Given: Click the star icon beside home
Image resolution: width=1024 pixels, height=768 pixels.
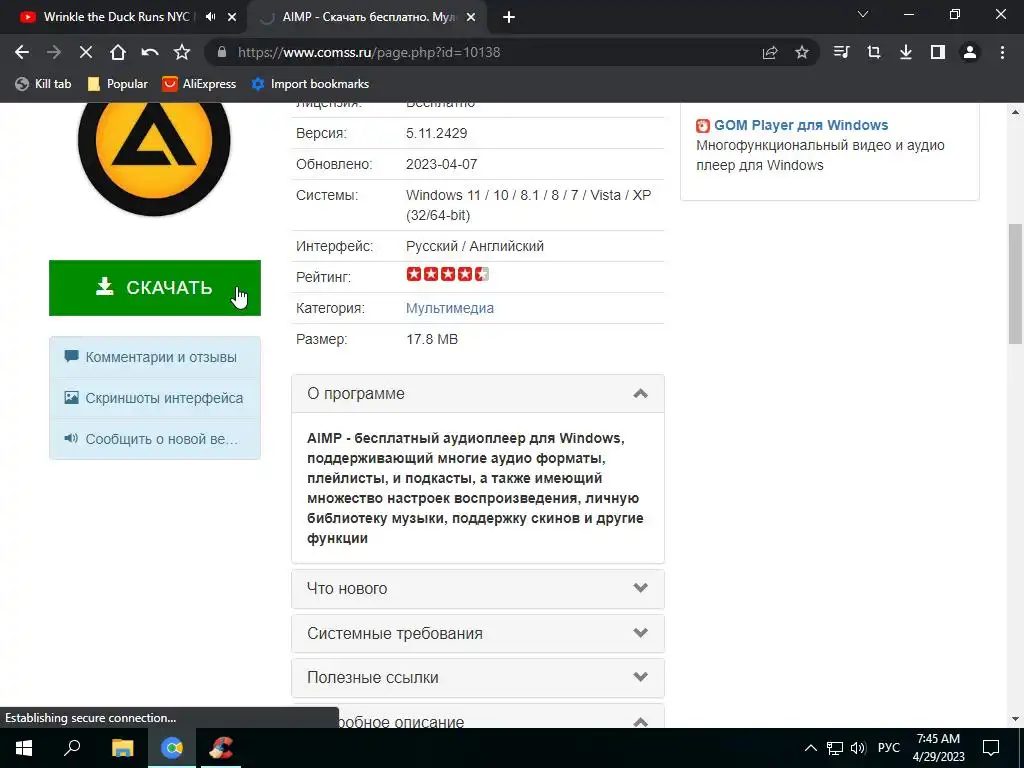Looking at the screenshot, I should [182, 52].
